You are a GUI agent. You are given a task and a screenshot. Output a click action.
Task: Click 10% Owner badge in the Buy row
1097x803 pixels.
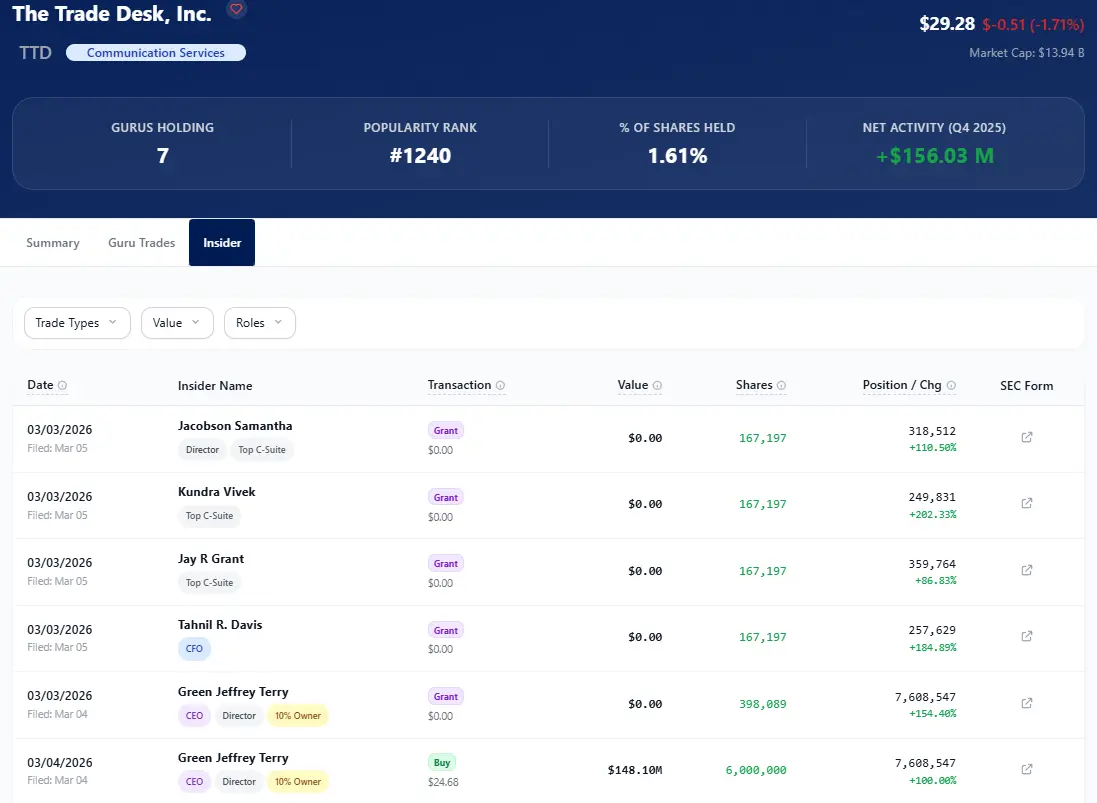coord(297,781)
